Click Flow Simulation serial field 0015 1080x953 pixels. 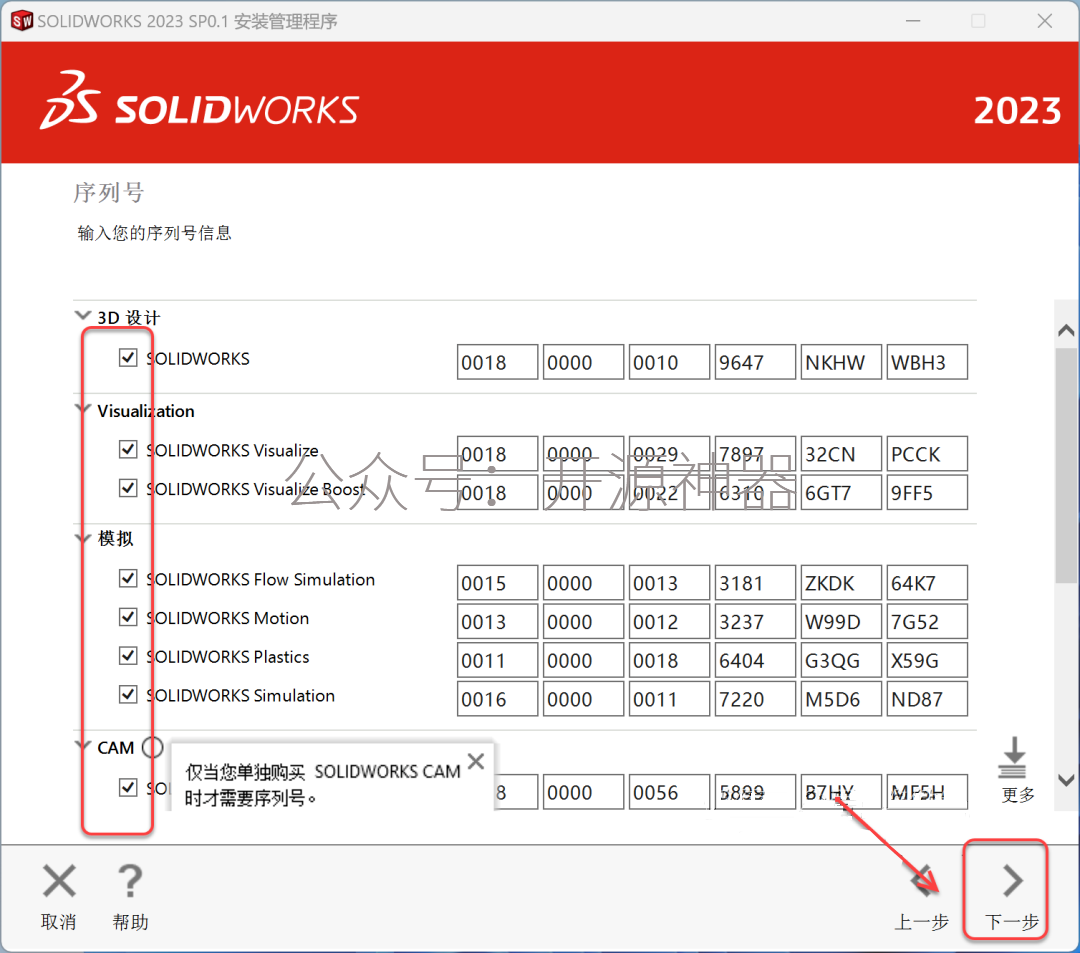tap(497, 583)
